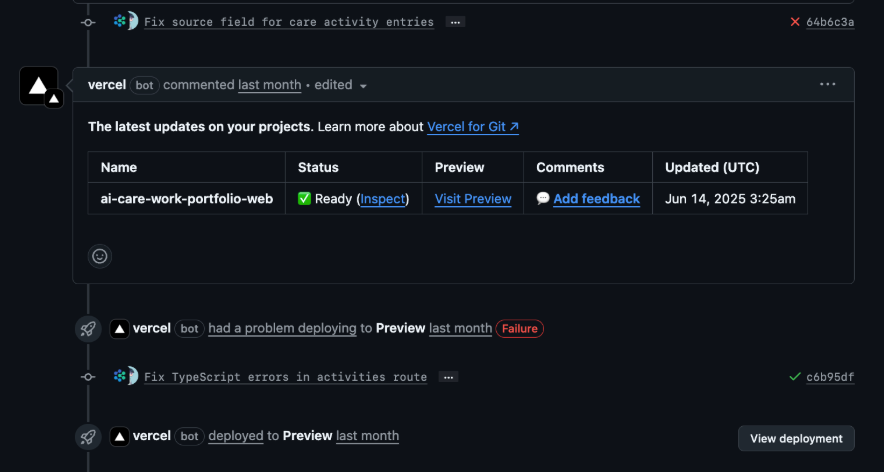The width and height of the screenshot is (884, 472).
Task: Open the 'edited' history dropdown
Action: pos(341,85)
